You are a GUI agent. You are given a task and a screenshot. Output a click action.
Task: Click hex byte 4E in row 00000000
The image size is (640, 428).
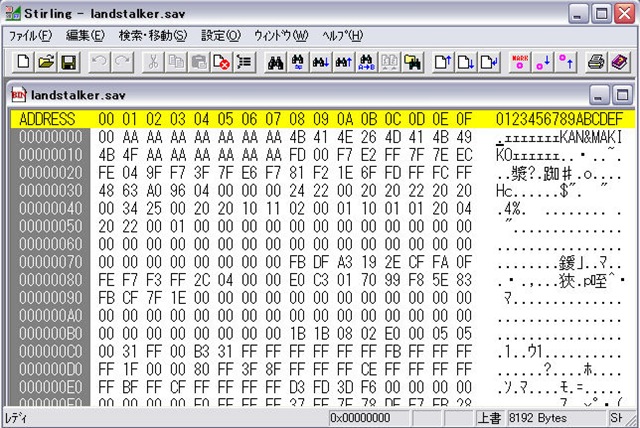345,137
